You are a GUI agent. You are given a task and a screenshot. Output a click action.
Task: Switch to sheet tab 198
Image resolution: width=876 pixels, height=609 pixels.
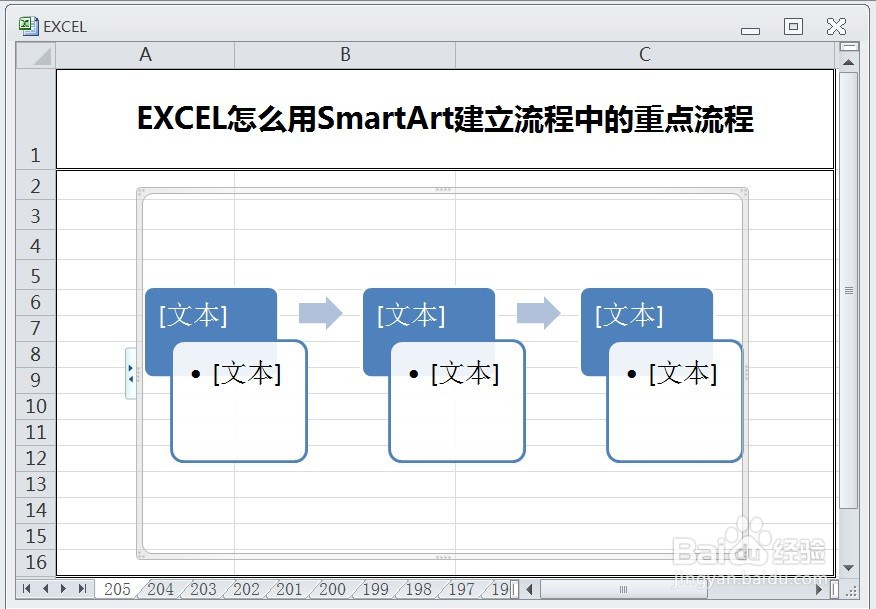[x=418, y=589]
